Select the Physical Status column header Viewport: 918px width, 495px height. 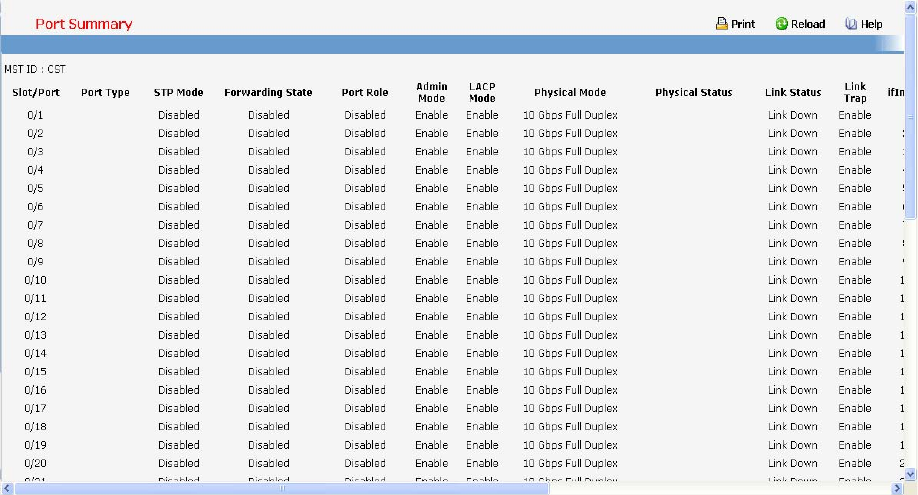(694, 93)
